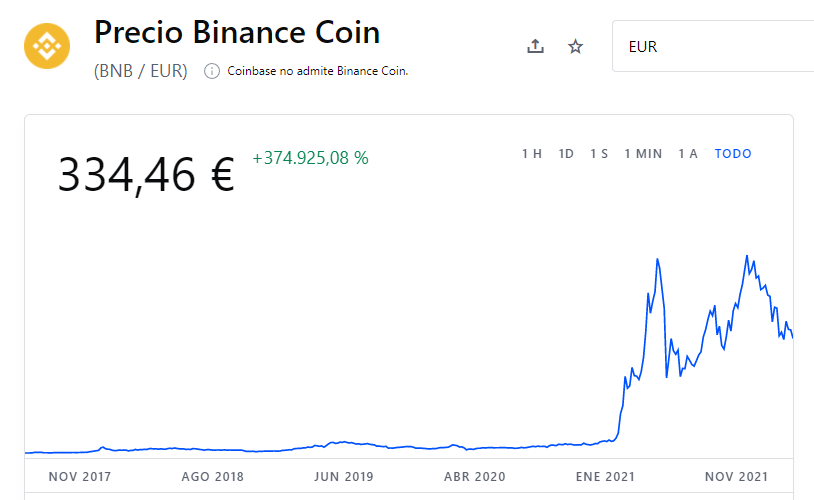The height and width of the screenshot is (500, 814).
Task: Click the NOV 2017 axis label
Action: tap(80, 477)
